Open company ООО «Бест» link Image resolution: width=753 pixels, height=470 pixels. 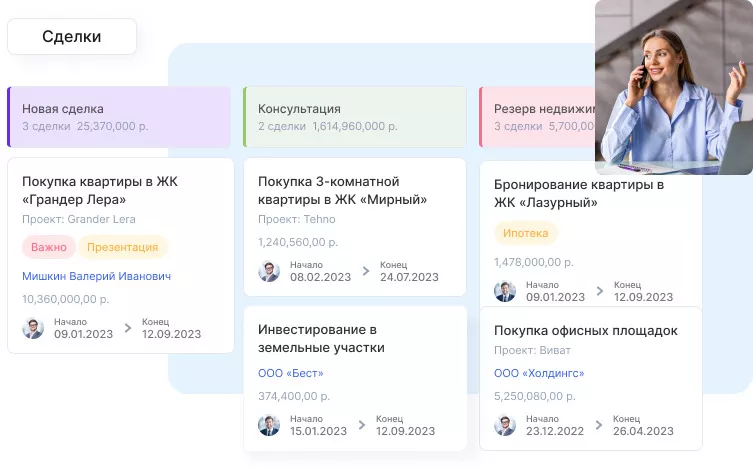point(290,373)
